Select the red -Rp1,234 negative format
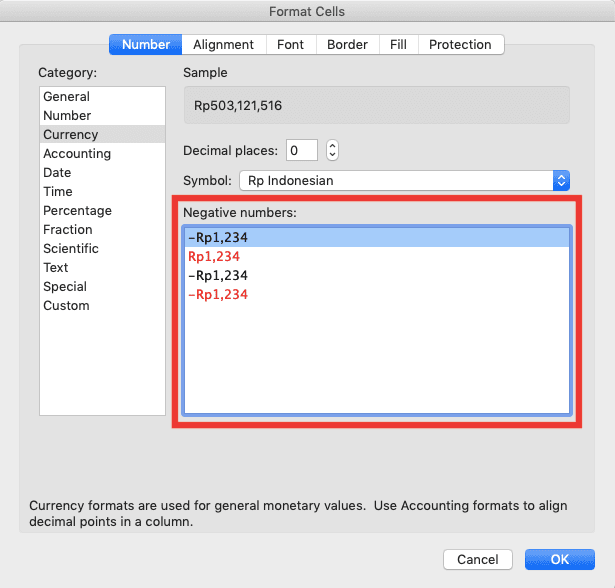Image resolution: width=615 pixels, height=588 pixels. click(377, 295)
